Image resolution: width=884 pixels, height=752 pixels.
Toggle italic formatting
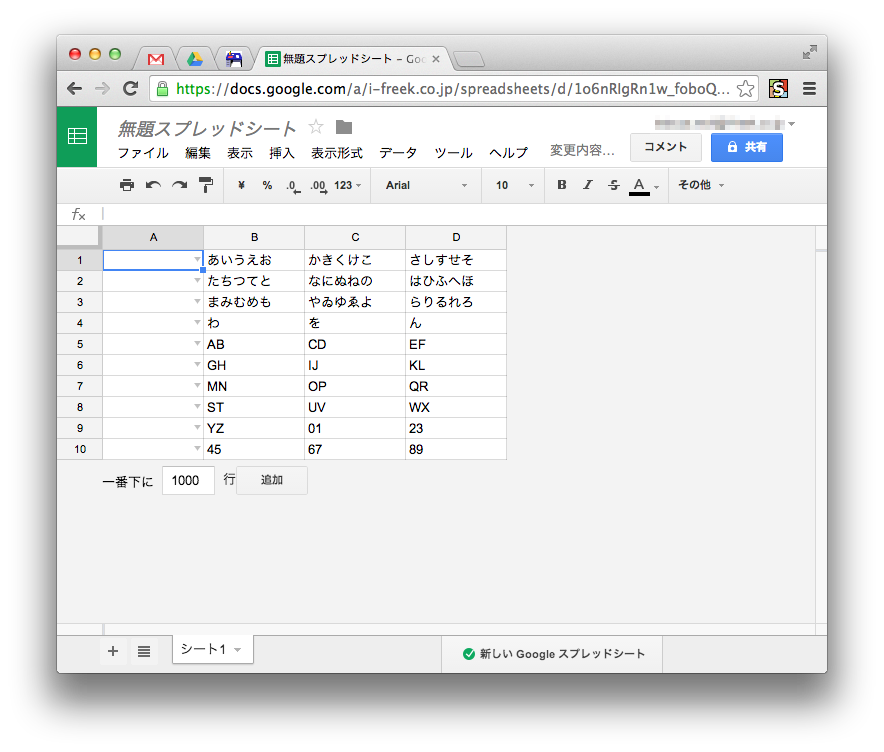coord(587,185)
